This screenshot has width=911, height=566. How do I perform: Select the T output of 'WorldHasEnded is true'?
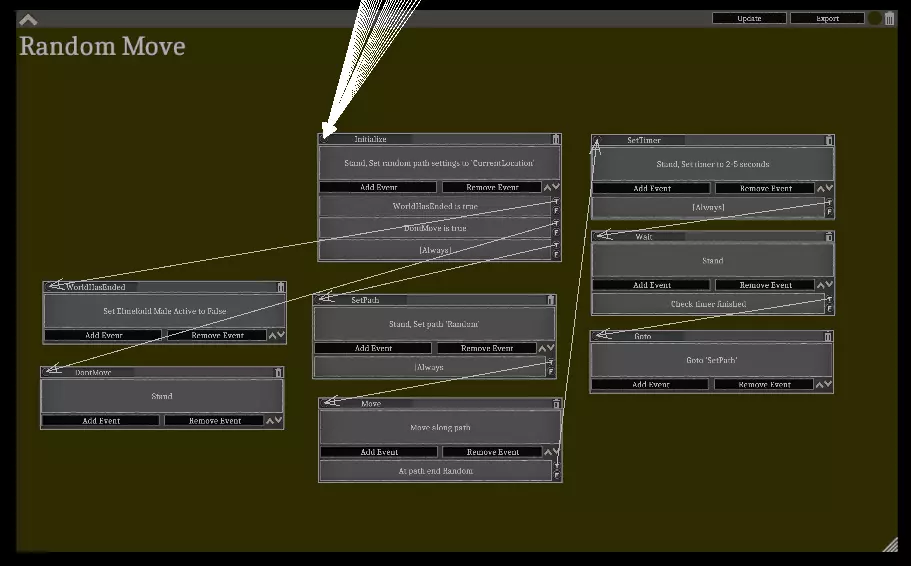(x=556, y=201)
